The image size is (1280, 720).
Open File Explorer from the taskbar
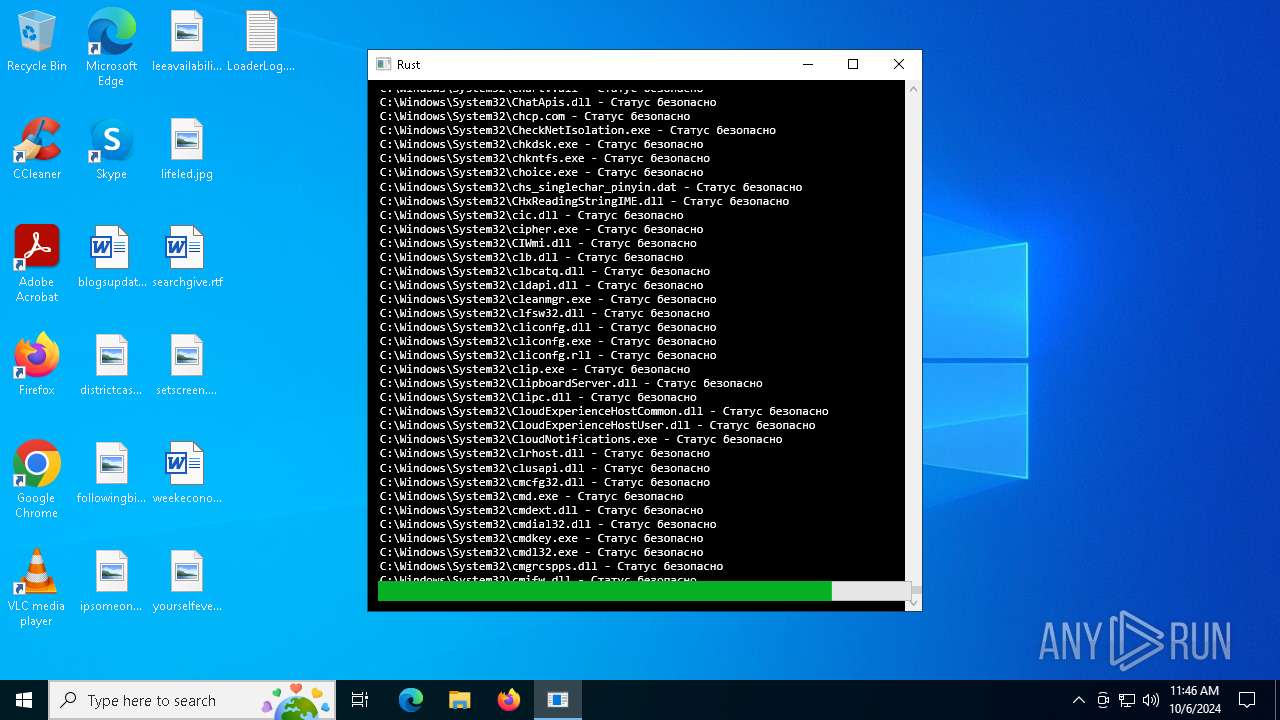[x=459, y=700]
